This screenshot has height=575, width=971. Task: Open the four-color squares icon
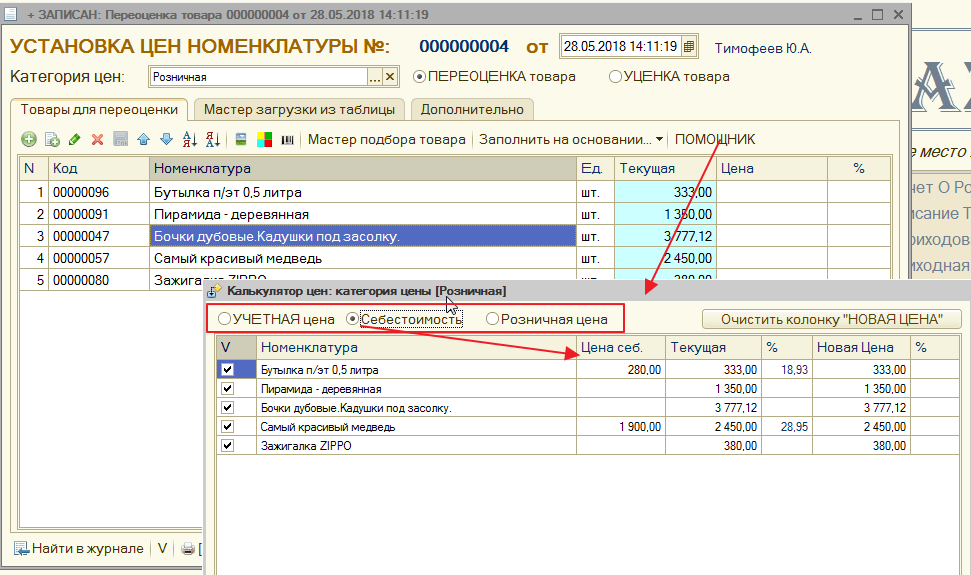[x=264, y=139]
